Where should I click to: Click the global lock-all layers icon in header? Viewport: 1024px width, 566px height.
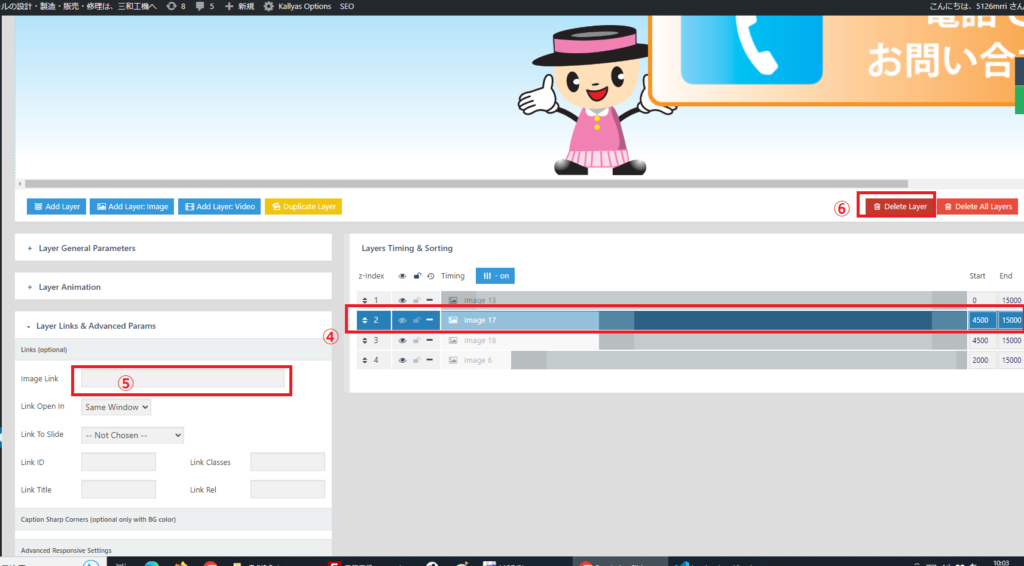coord(416,276)
